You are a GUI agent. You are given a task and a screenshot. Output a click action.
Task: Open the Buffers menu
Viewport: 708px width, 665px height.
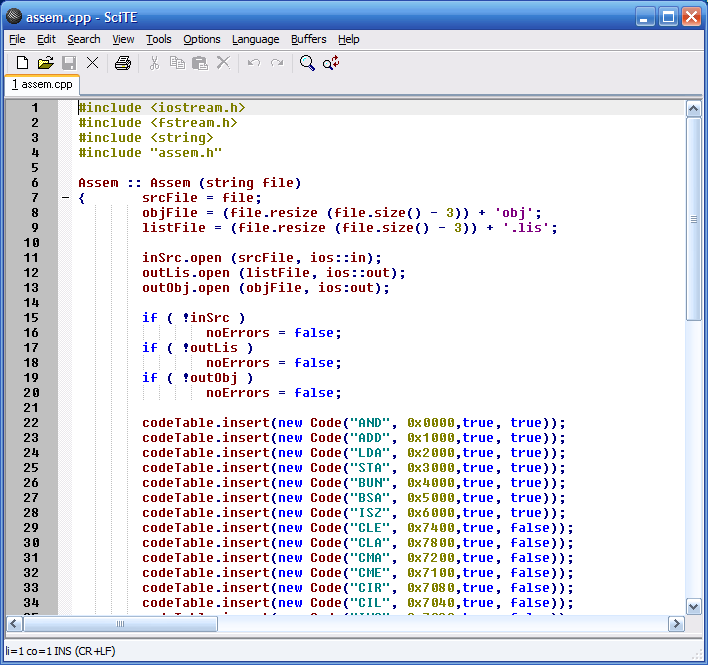click(308, 39)
